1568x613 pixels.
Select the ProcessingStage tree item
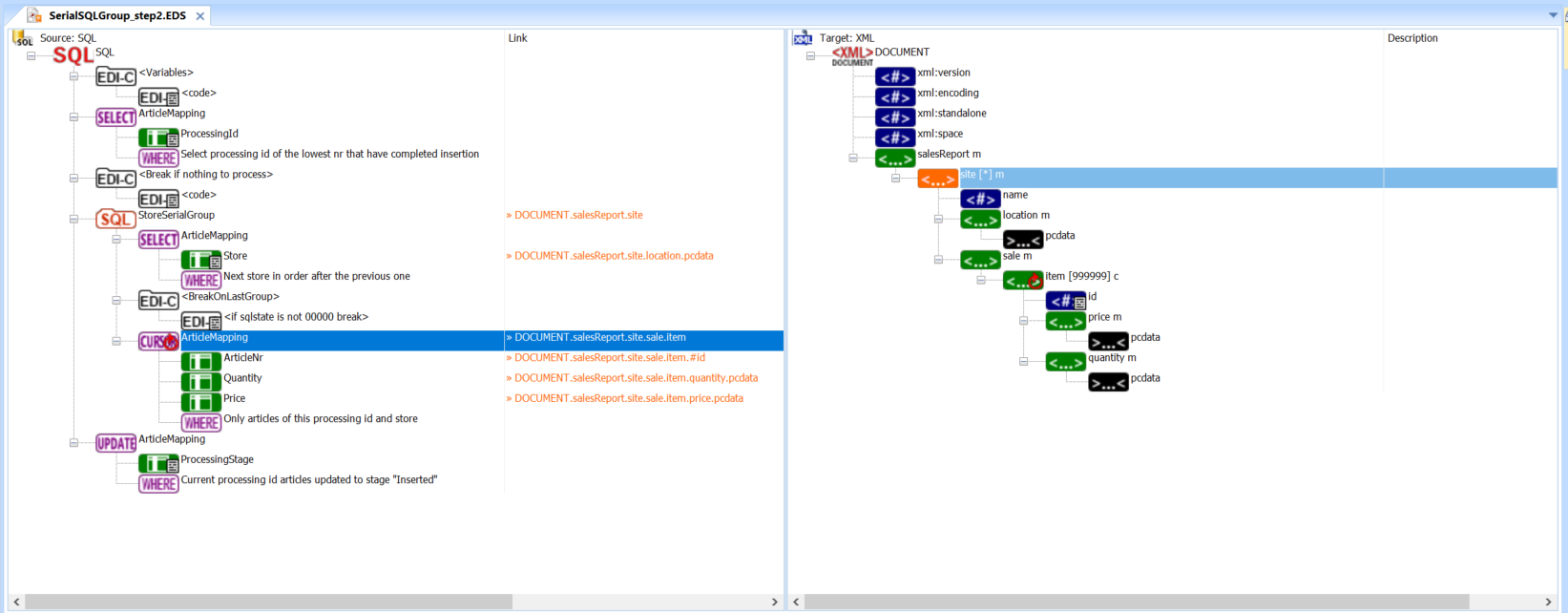217,459
